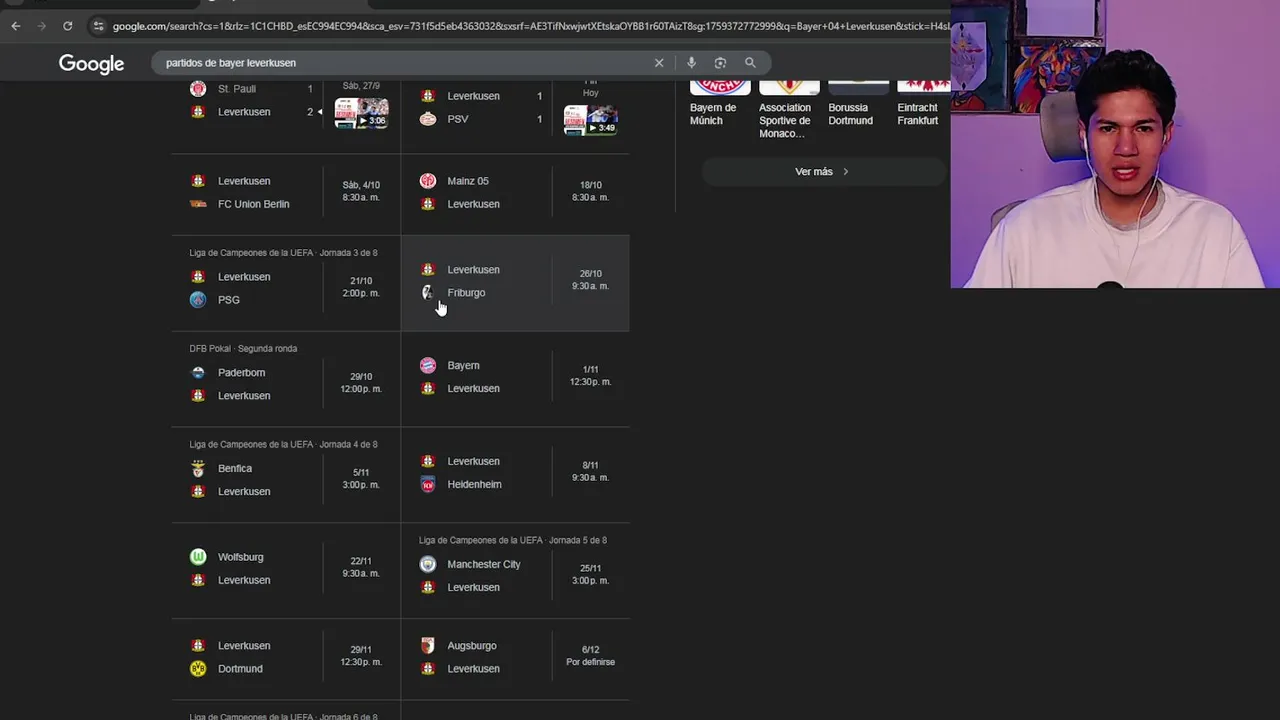The width and height of the screenshot is (1280, 720).
Task: Play St. Pauli match highlights video
Action: click(361, 113)
